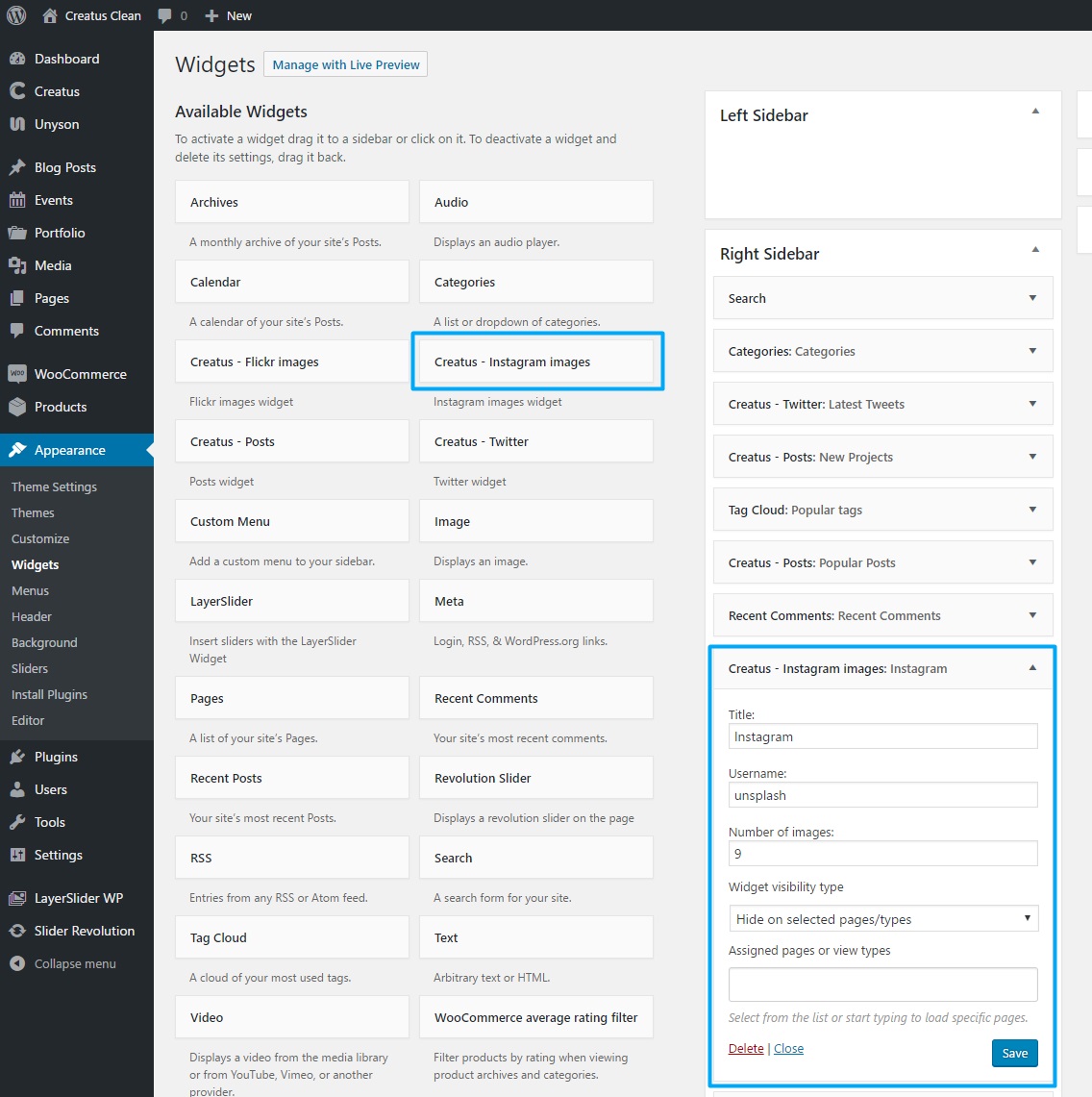Select the Creatus - Instagram images available widget
Viewport: 1092px width, 1097px height.
[x=536, y=362]
